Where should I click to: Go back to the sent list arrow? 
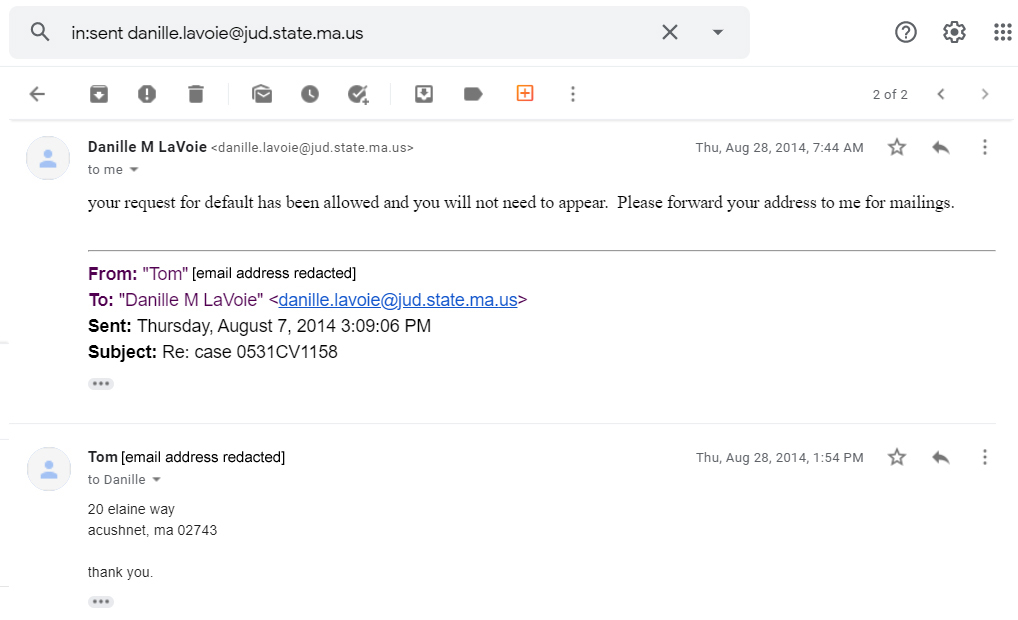coord(38,94)
